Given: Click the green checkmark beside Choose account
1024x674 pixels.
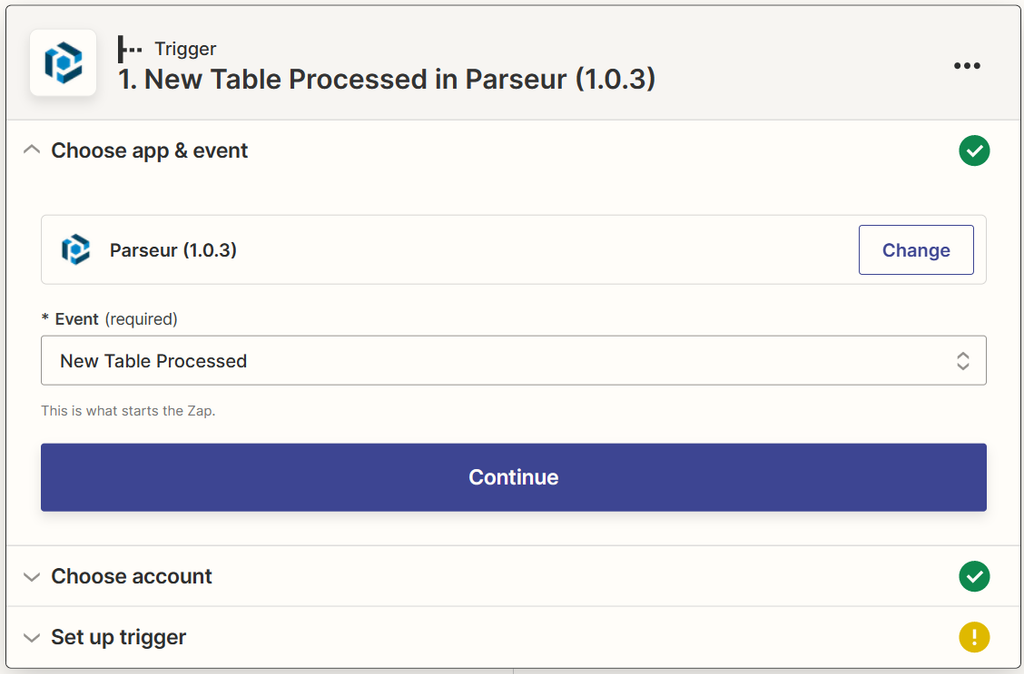Looking at the screenshot, I should coord(974,576).
